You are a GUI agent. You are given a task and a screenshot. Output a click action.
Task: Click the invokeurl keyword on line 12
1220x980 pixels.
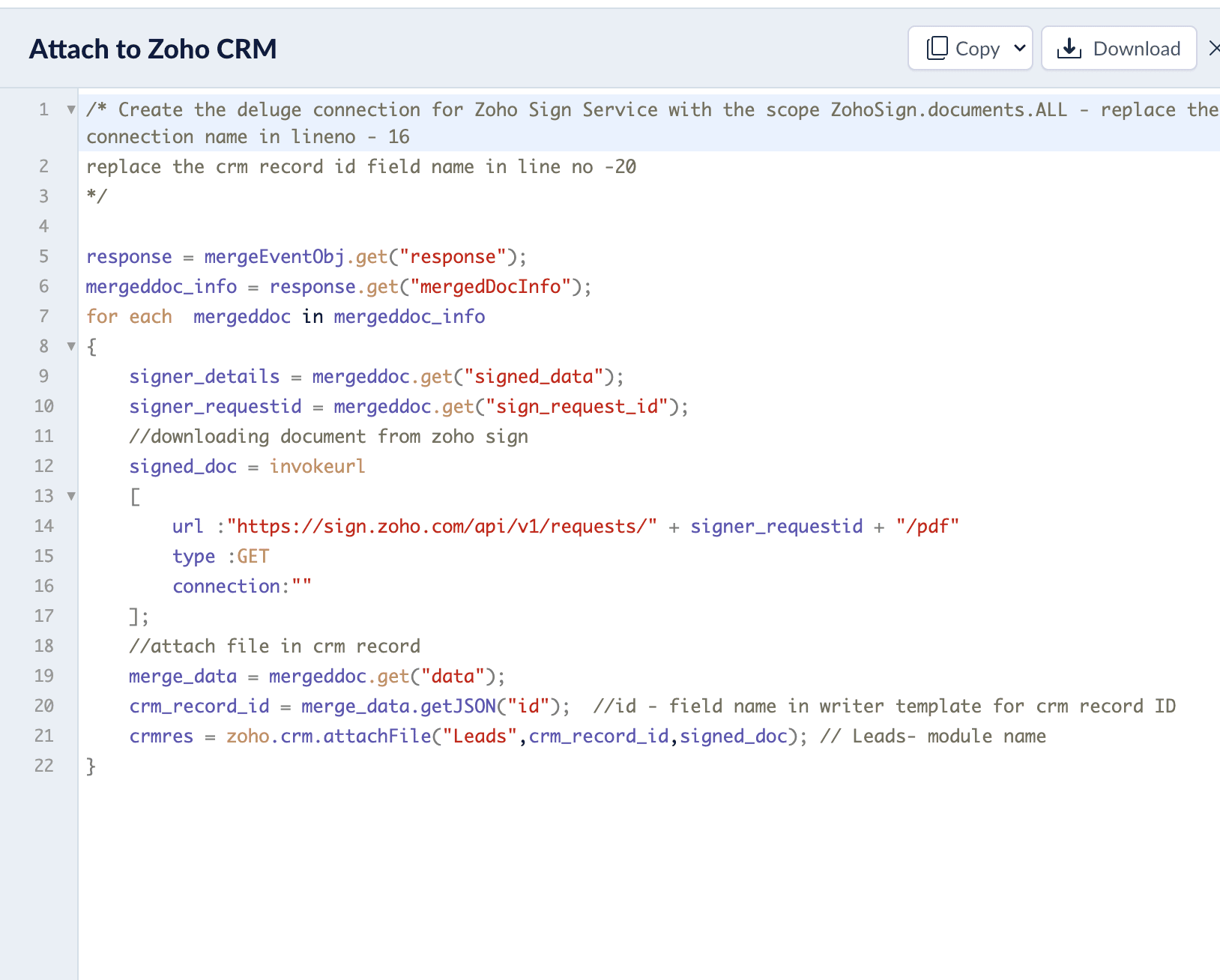click(318, 467)
